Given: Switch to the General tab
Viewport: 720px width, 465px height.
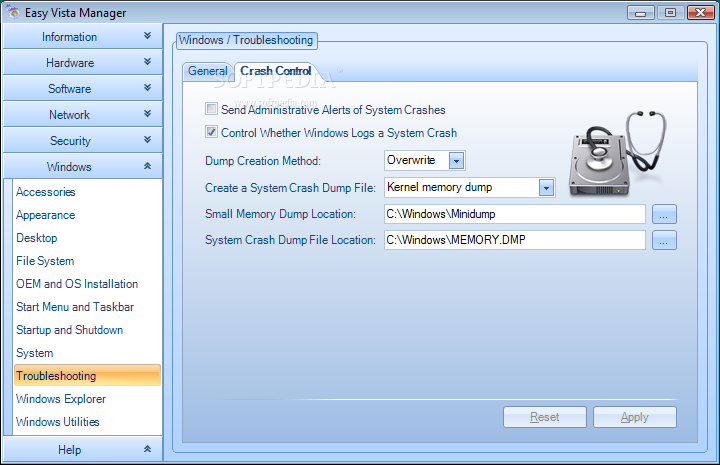Looking at the screenshot, I should coord(208,71).
